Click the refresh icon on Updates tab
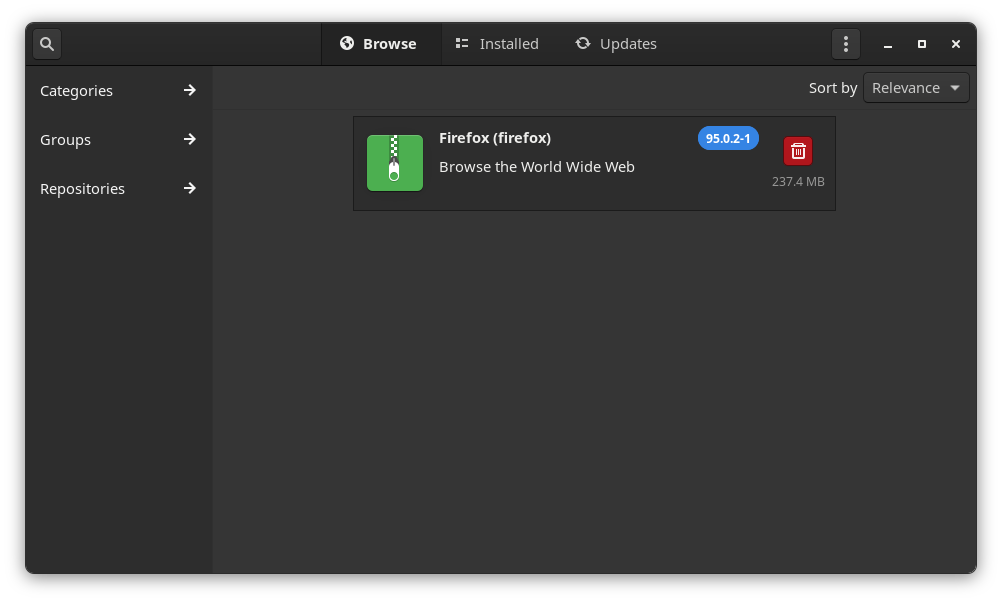This screenshot has width=1002, height=602. (x=583, y=43)
